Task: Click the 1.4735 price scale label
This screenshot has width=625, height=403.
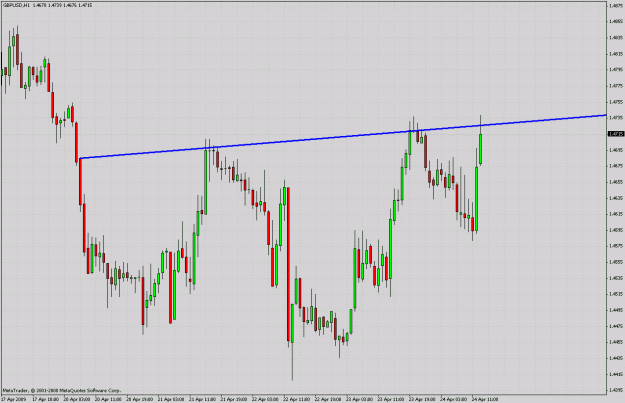Action: click(616, 118)
